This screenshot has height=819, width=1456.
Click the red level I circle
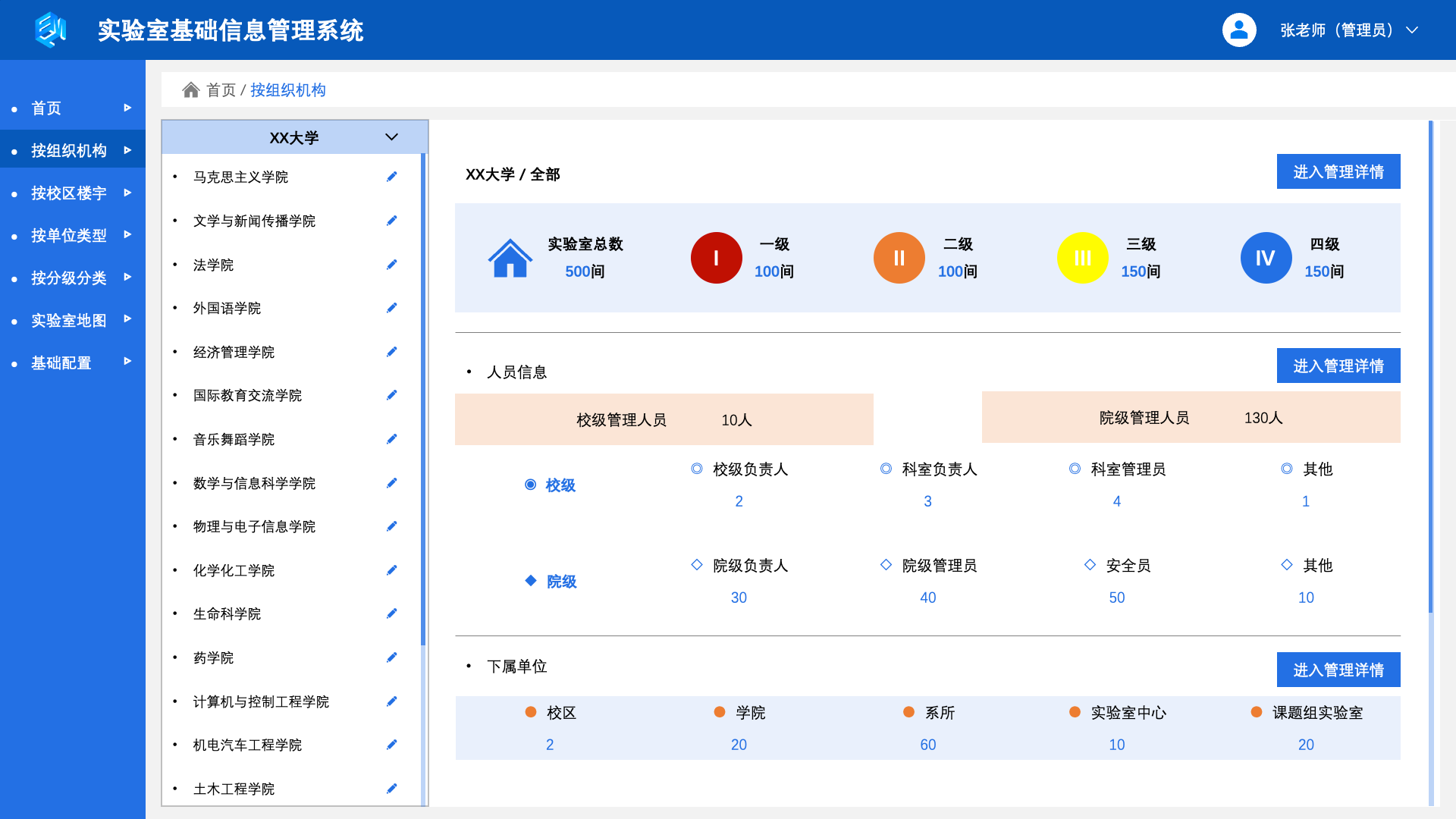point(715,258)
